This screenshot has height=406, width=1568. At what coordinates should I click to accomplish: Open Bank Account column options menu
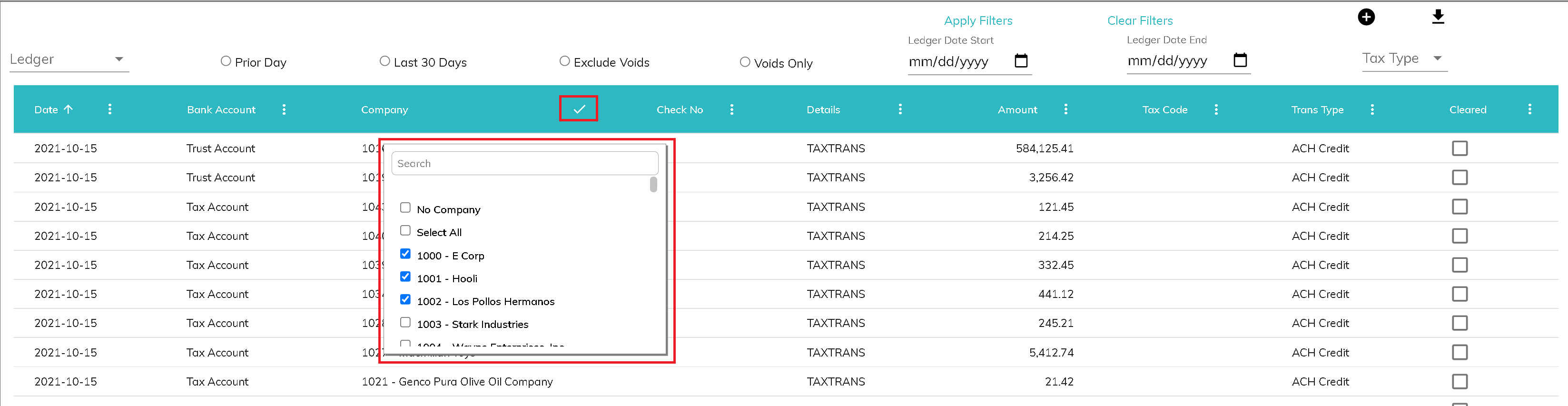[284, 109]
